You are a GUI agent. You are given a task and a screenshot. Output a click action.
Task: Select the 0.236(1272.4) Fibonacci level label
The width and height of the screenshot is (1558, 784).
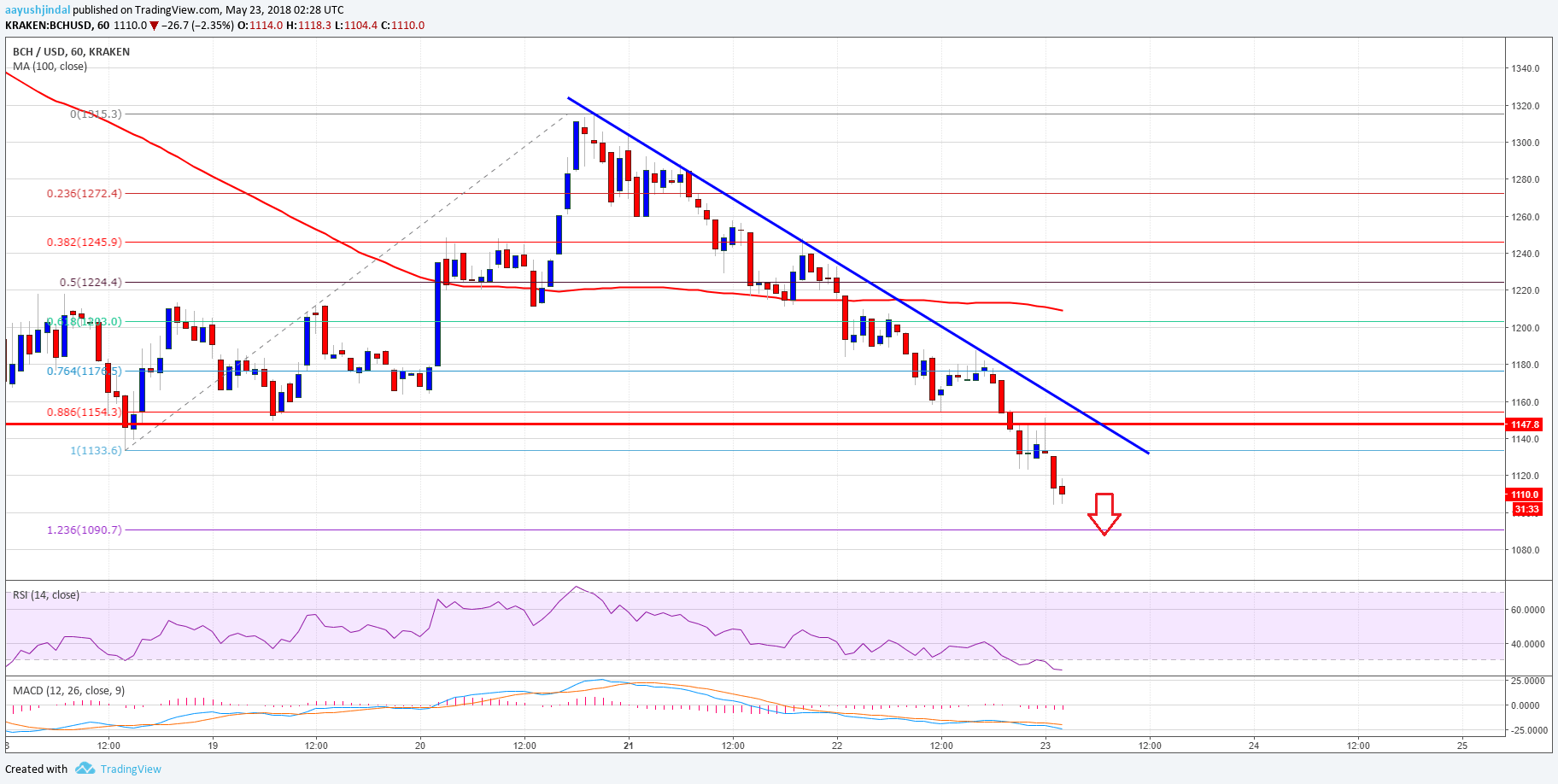85,193
